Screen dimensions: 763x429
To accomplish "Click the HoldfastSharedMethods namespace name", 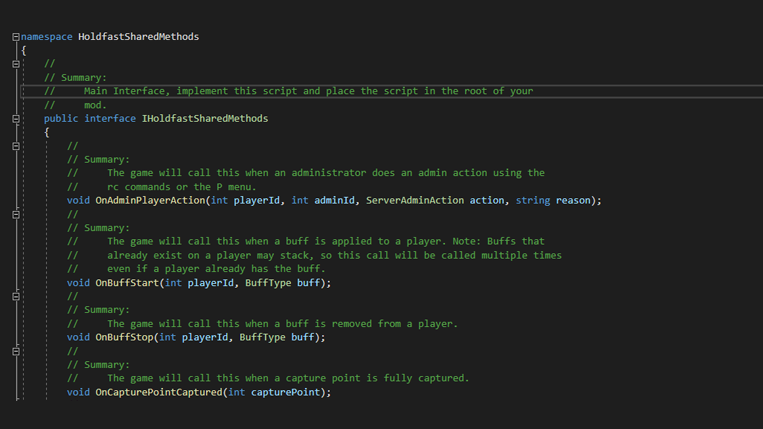I will pos(139,37).
